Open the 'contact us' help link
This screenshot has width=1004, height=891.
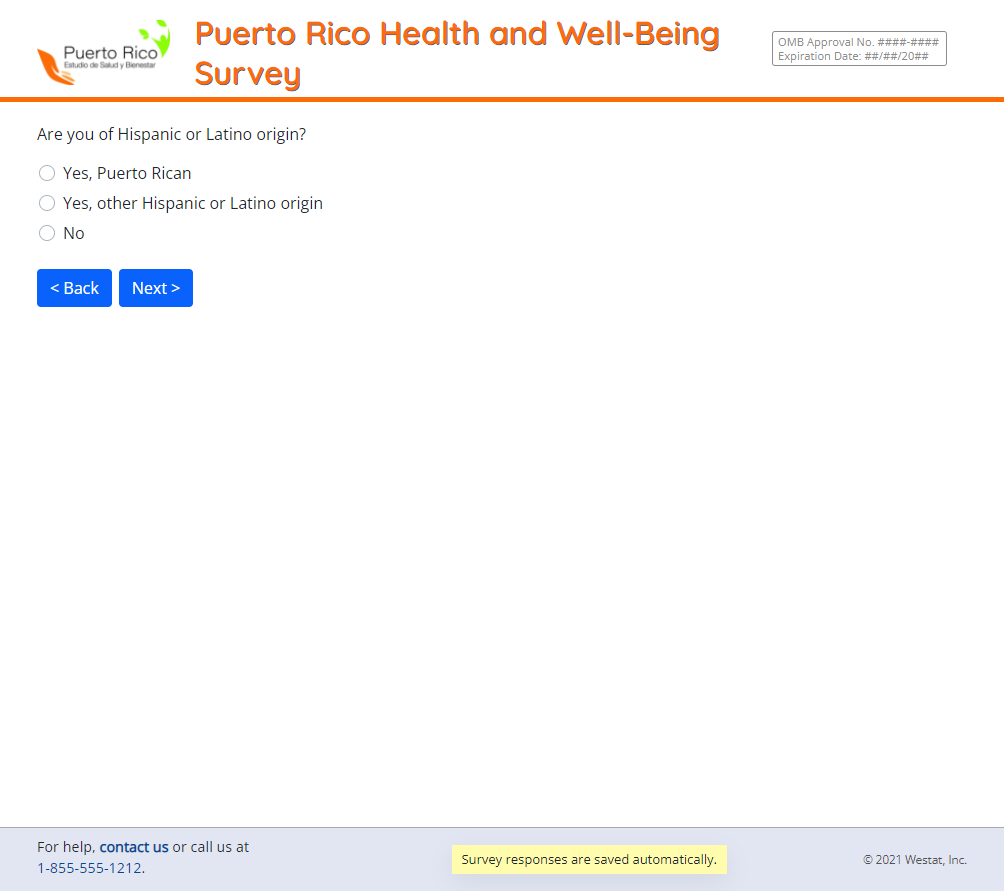point(134,847)
